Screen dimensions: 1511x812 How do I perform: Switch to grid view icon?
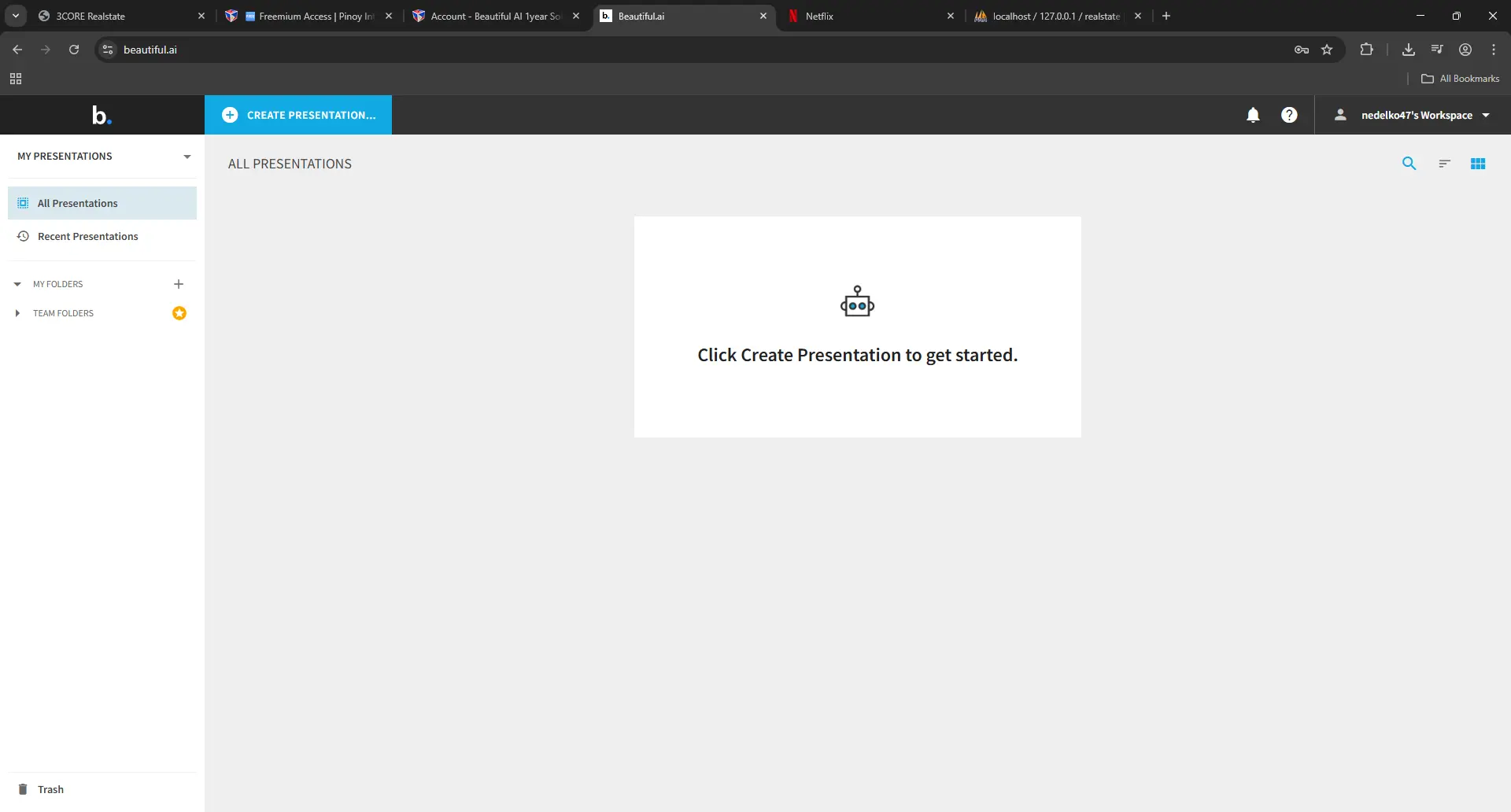[x=1478, y=164]
